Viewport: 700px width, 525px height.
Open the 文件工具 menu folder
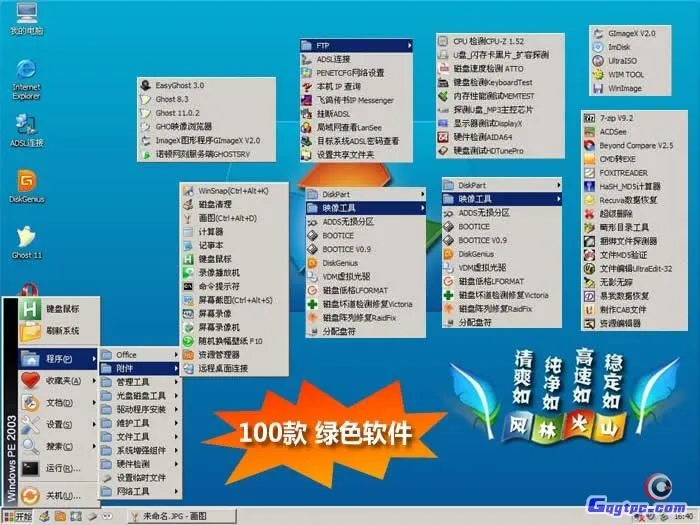140,437
